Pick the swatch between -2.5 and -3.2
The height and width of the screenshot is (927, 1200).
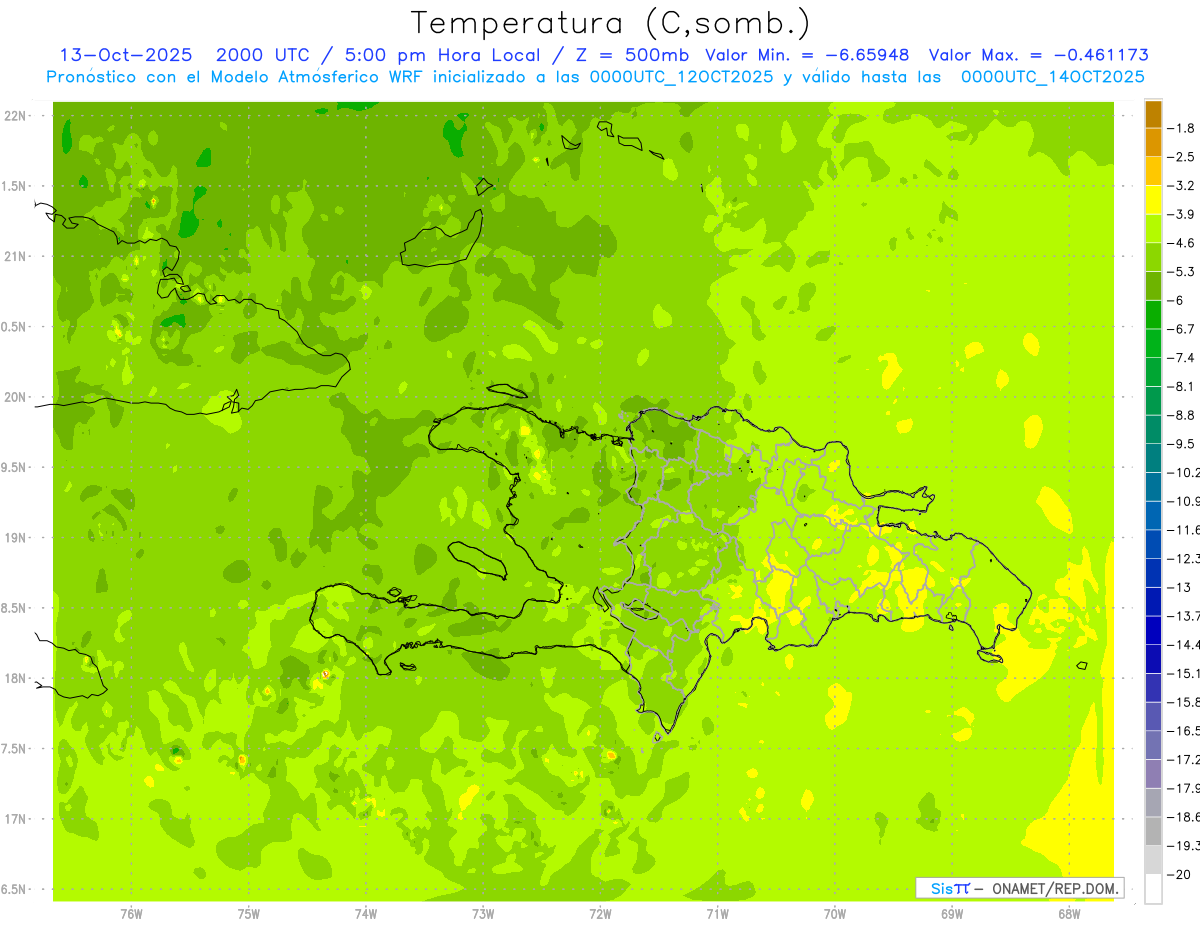point(1153,172)
